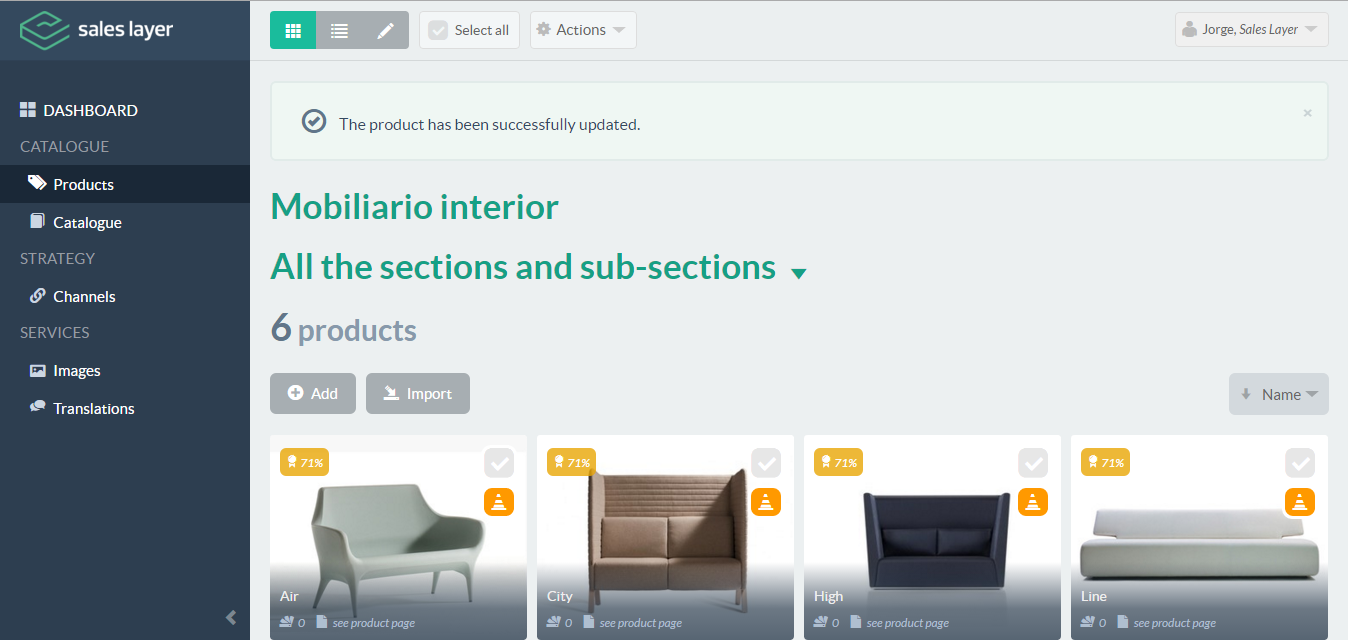Screen dimensions: 1348x640
Task: Click the variants icon under Air
Action: point(287,622)
